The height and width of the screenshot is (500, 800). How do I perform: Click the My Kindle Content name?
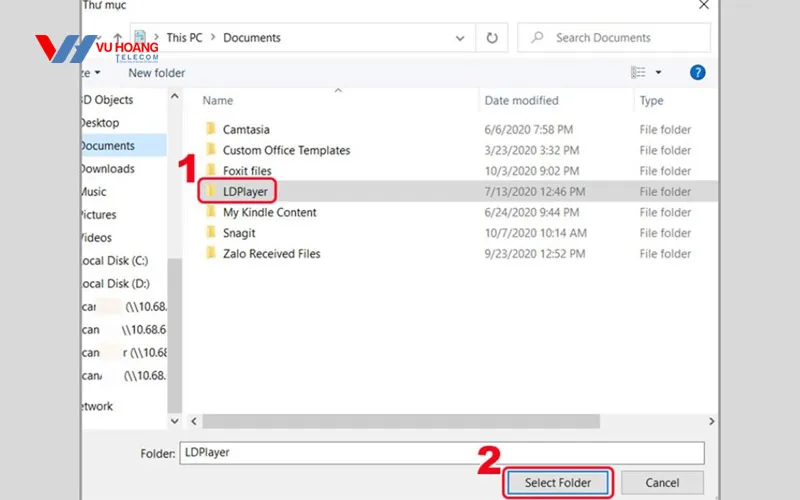coord(269,212)
